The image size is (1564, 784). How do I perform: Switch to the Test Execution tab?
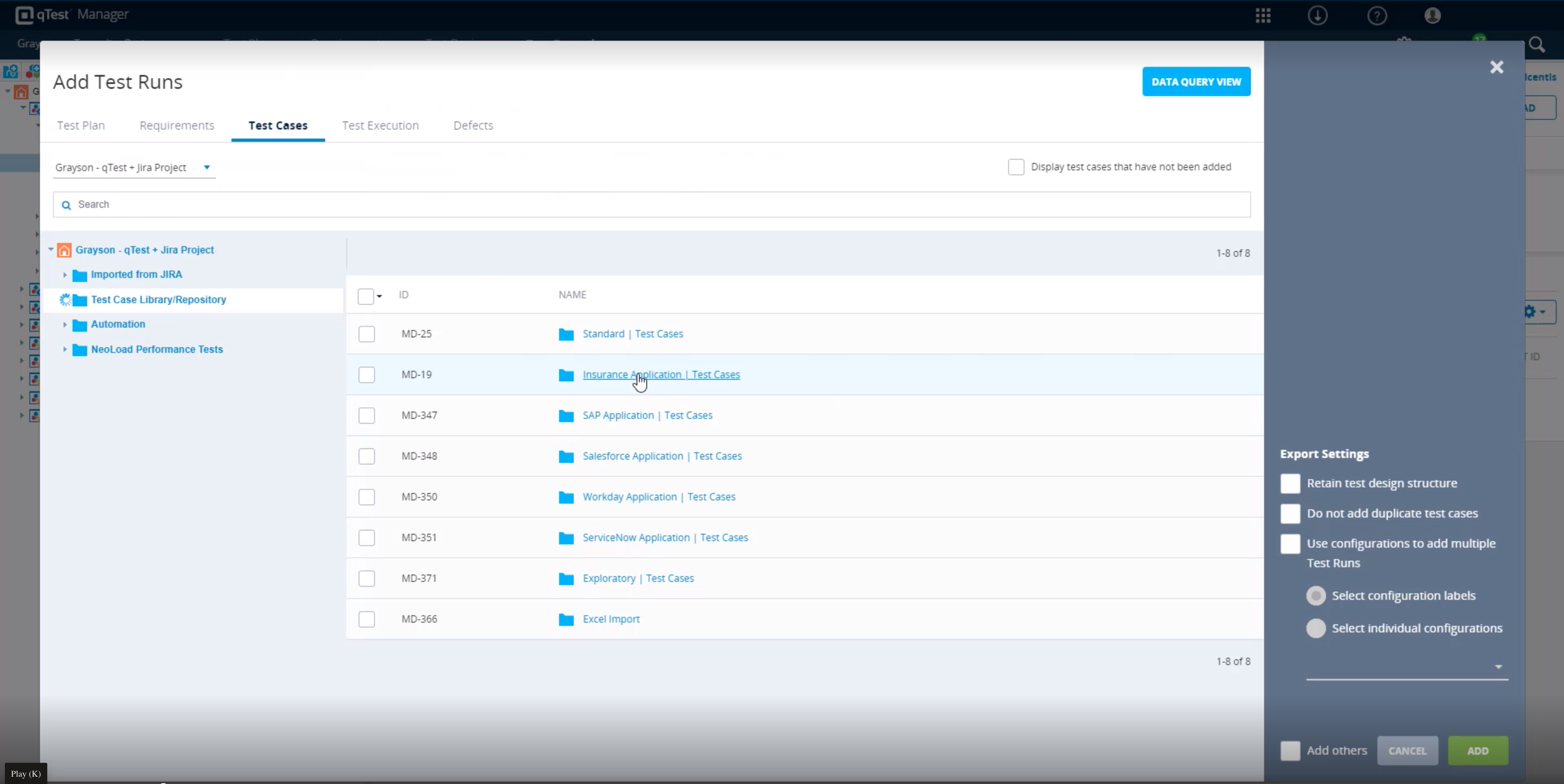click(x=380, y=125)
